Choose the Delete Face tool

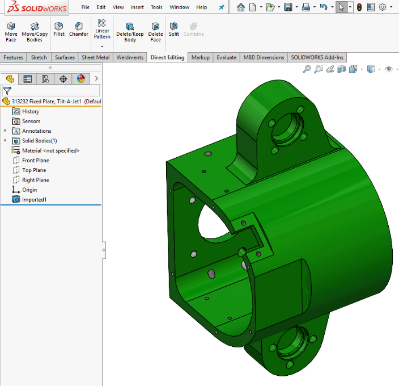click(156, 32)
